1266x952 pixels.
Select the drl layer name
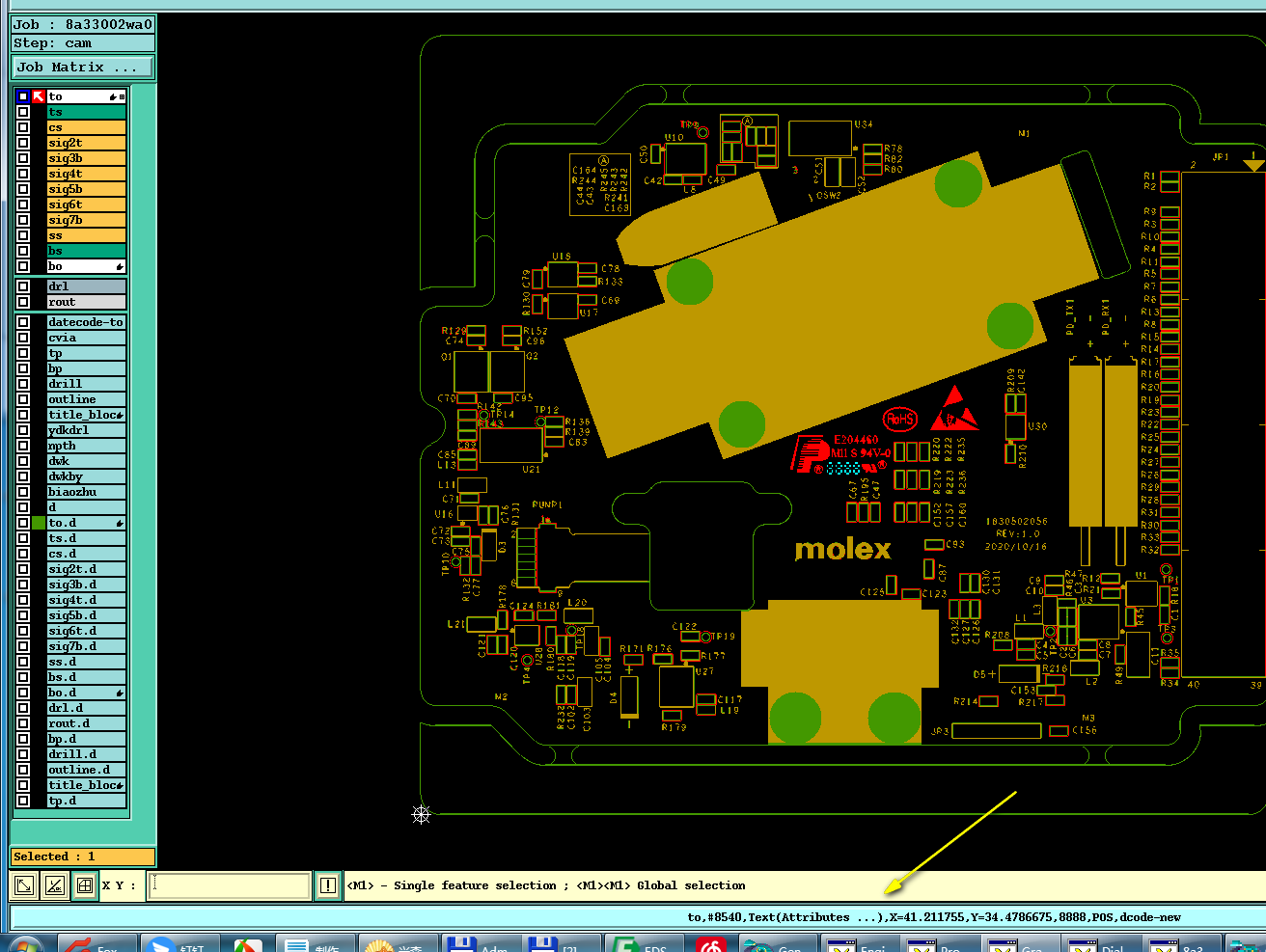point(87,286)
